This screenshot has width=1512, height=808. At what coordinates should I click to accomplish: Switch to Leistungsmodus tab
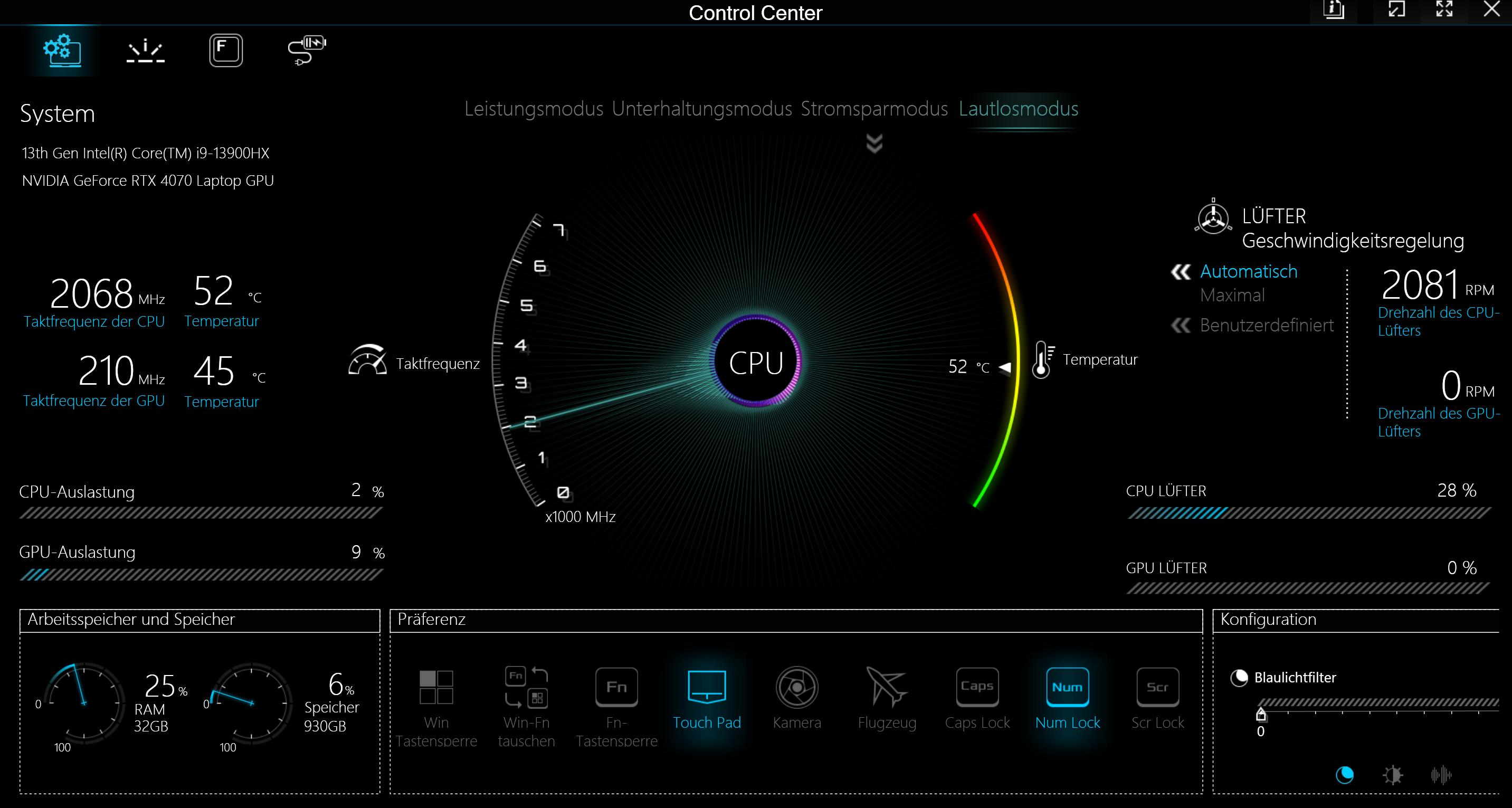pos(534,109)
